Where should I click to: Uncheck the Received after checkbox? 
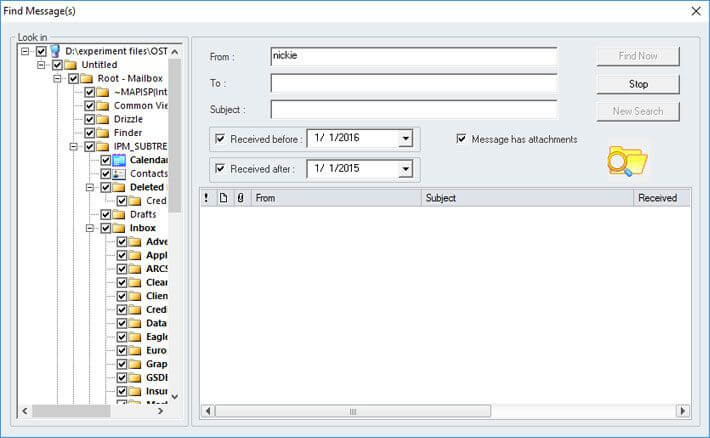(x=220, y=170)
